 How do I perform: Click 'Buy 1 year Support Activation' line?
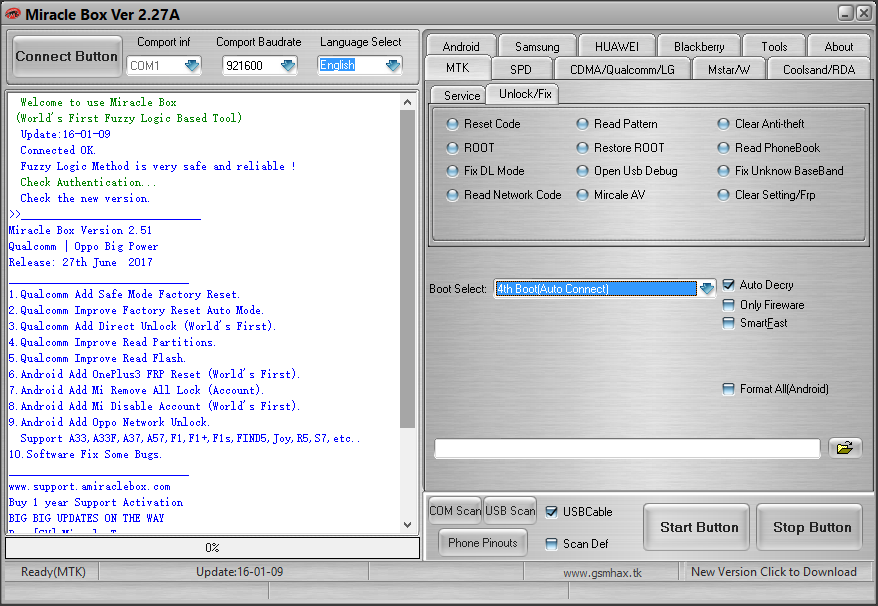[96, 502]
